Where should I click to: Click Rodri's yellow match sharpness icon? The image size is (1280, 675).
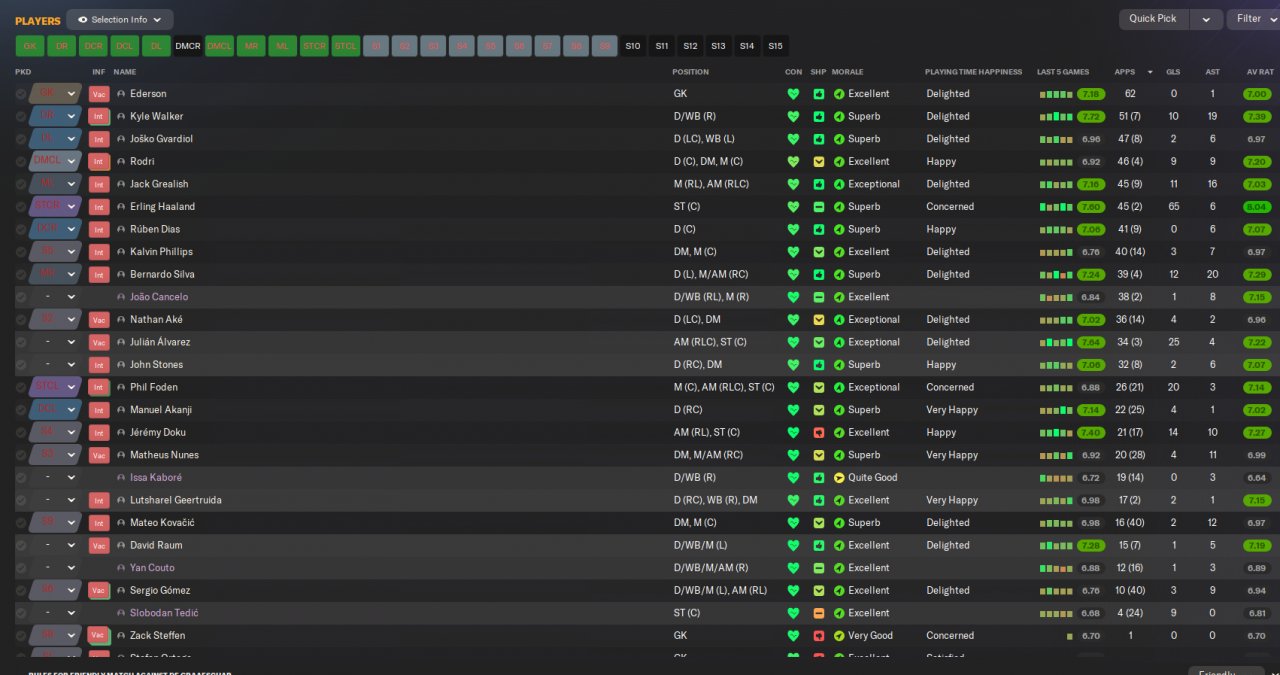tap(818, 162)
